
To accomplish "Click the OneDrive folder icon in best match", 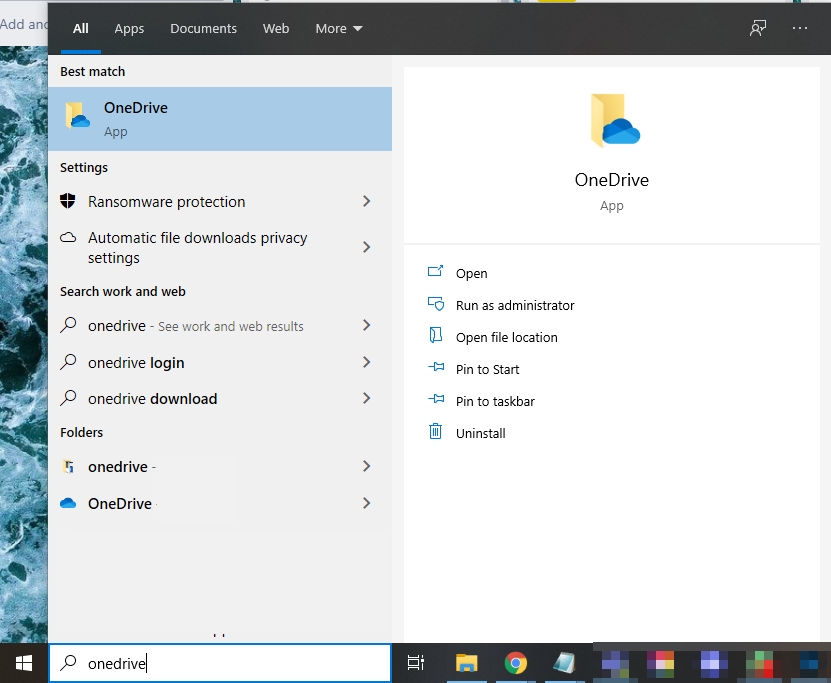I will pos(77,116).
